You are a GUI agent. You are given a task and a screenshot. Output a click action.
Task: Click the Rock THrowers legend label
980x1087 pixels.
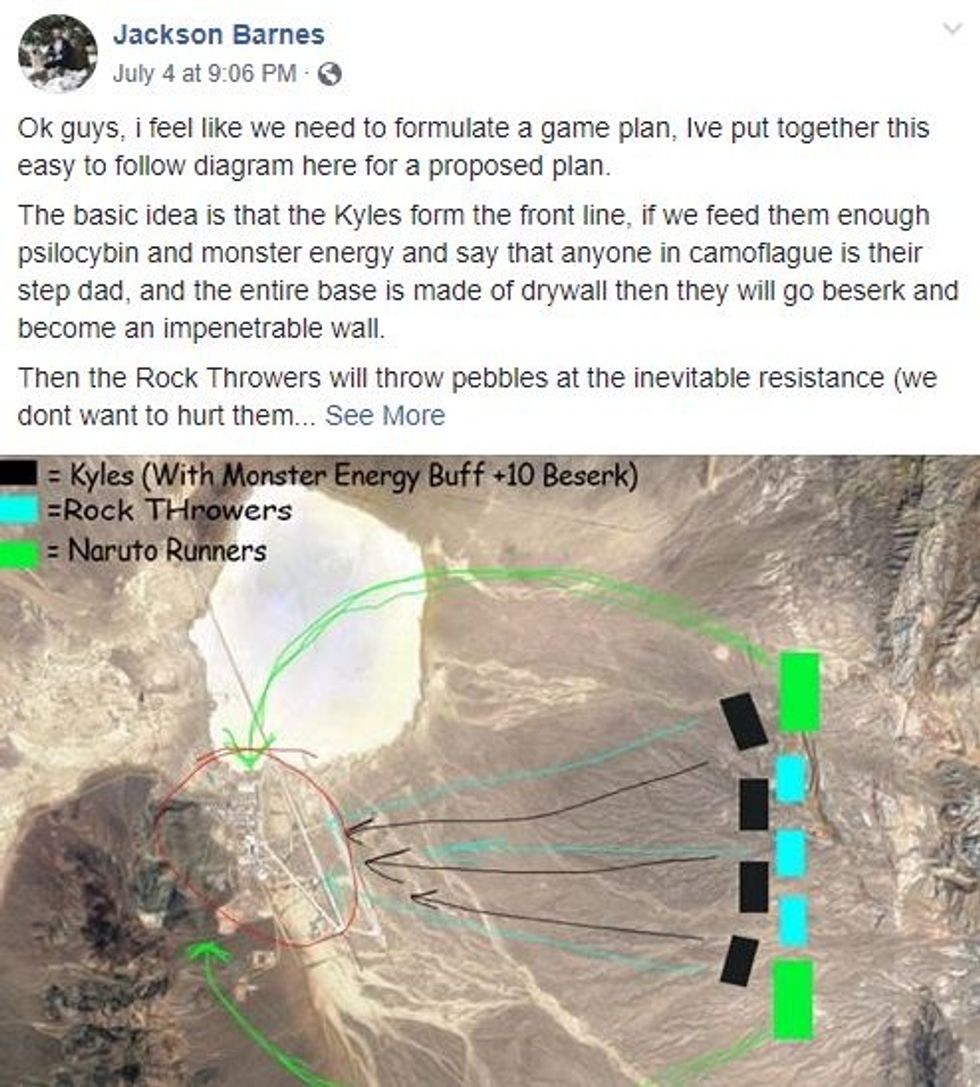(169, 511)
